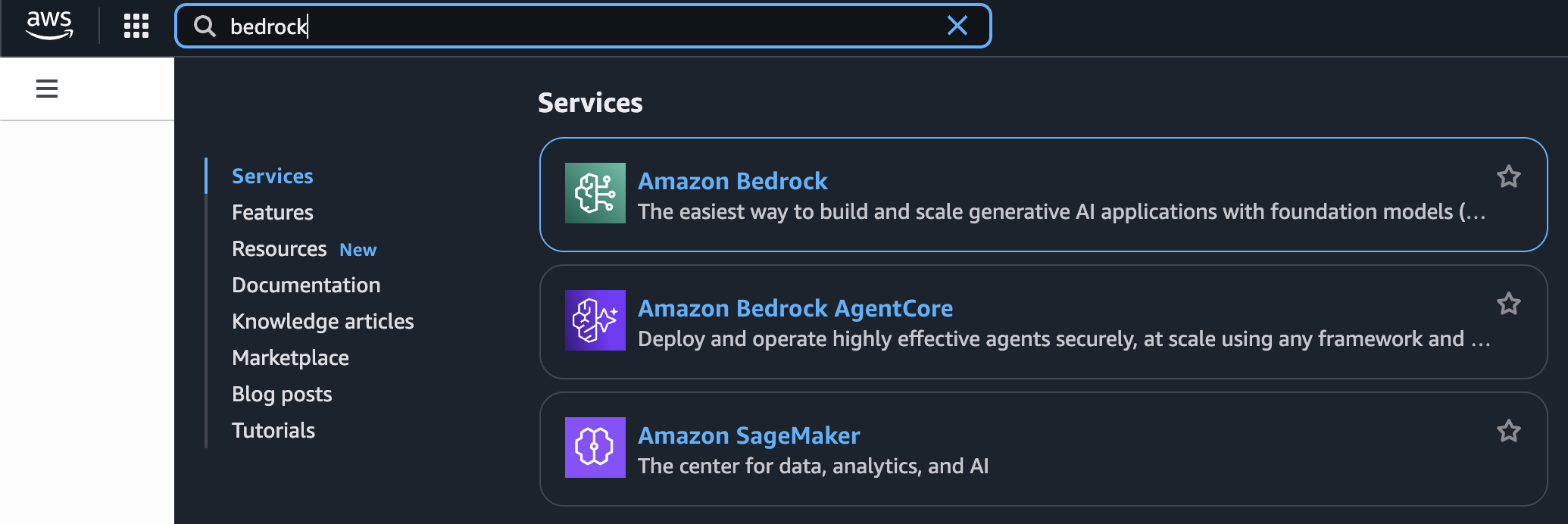This screenshot has width=1568, height=524.
Task: Open the nine-dot services grid
Action: click(x=135, y=25)
